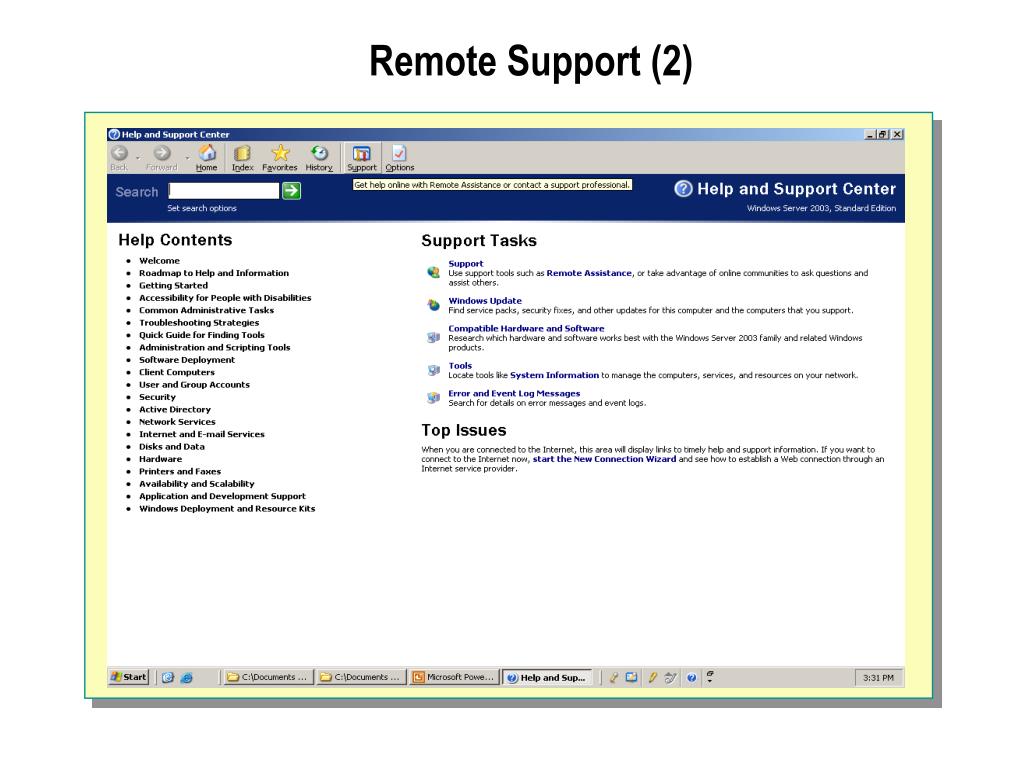The width and height of the screenshot is (1024, 768).
Task: Open the Options toolbar icon
Action: (400, 158)
